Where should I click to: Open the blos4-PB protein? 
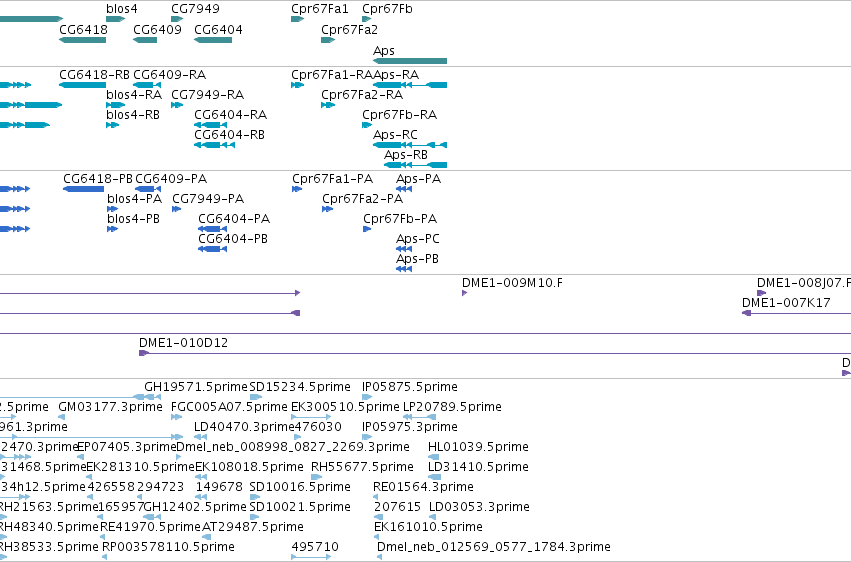pos(112,229)
